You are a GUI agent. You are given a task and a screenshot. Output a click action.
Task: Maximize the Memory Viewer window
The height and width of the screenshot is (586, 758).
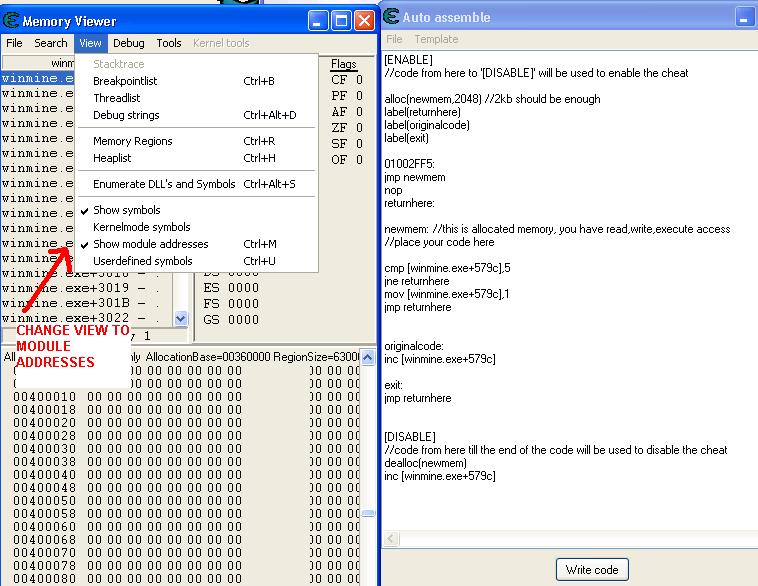click(341, 21)
